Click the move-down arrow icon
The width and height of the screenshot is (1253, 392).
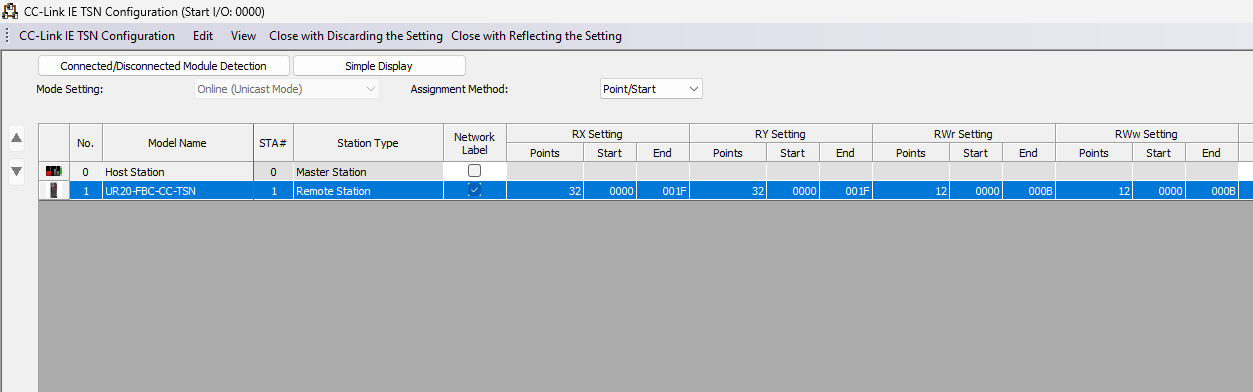[16, 171]
